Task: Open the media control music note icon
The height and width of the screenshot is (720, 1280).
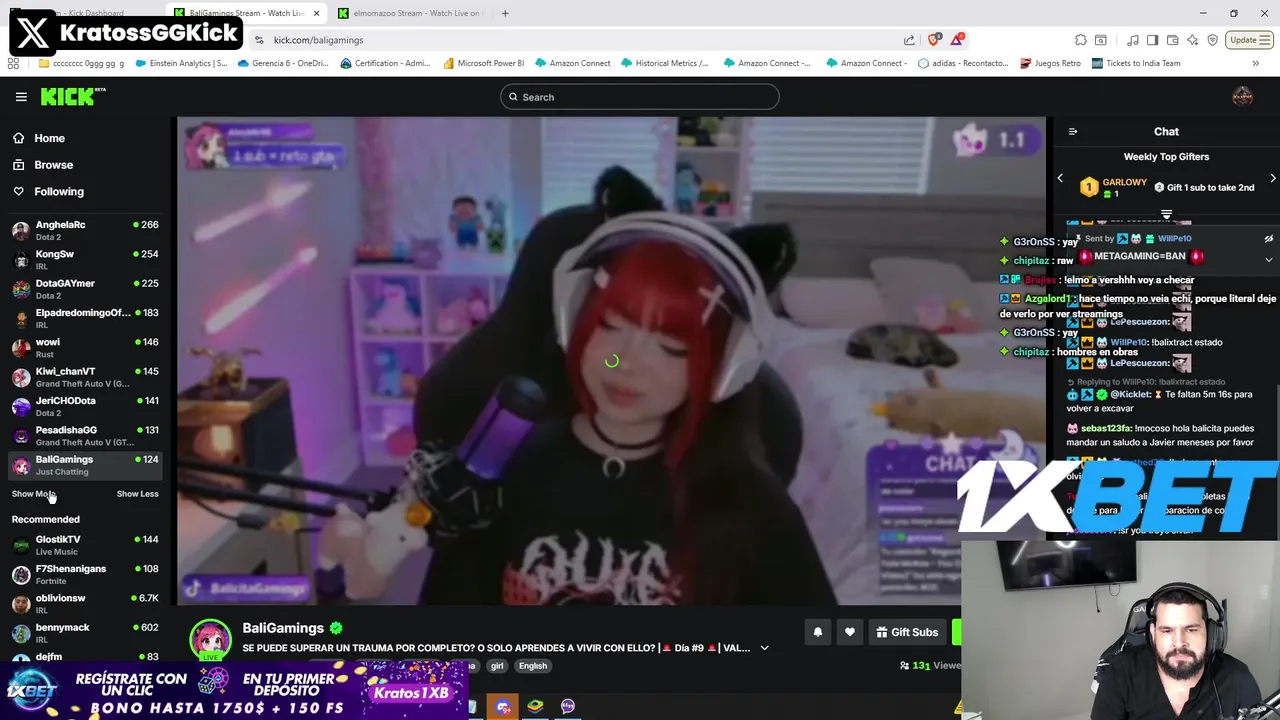Action: [1133, 40]
